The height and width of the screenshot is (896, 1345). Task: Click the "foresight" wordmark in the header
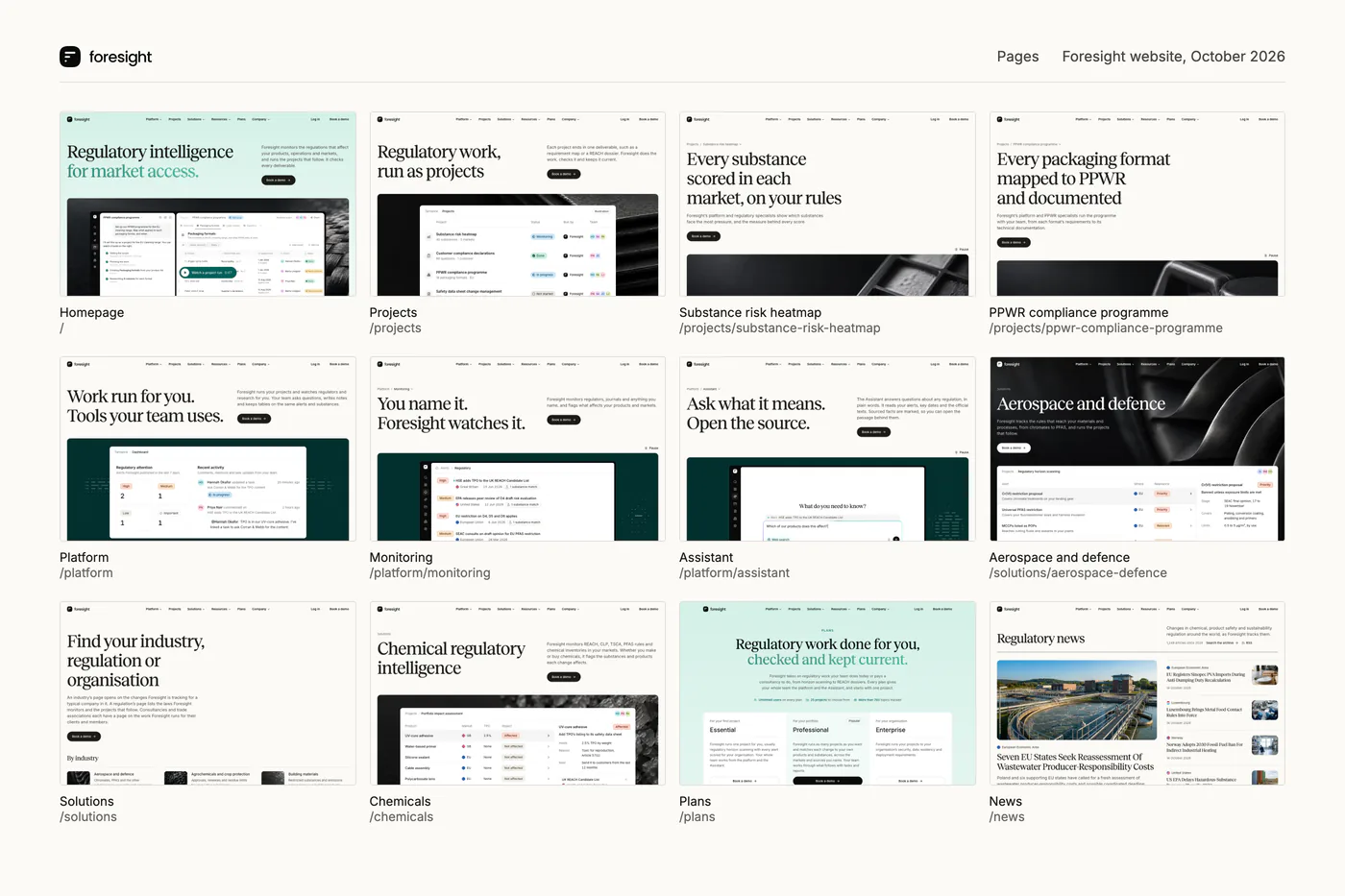[x=120, y=57]
